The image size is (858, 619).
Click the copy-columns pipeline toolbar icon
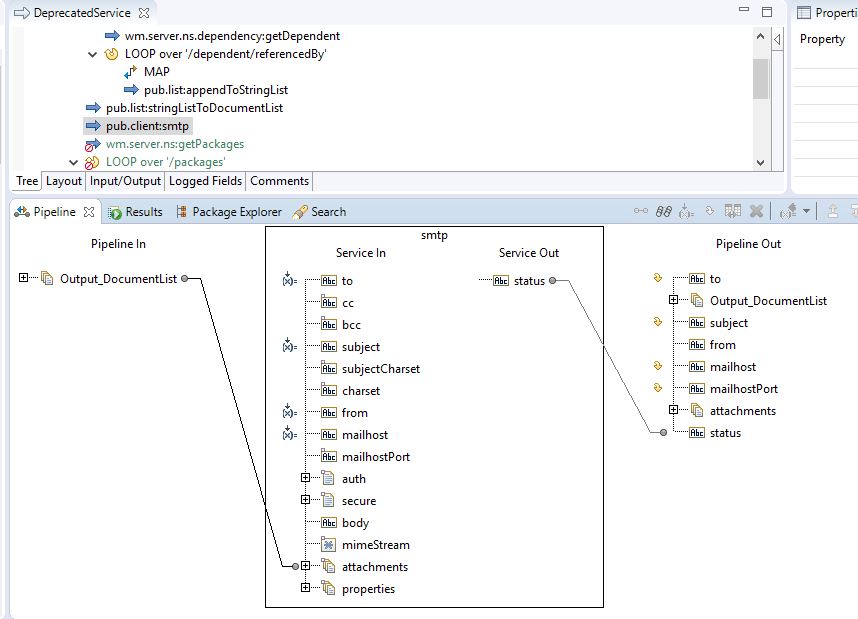[733, 211]
